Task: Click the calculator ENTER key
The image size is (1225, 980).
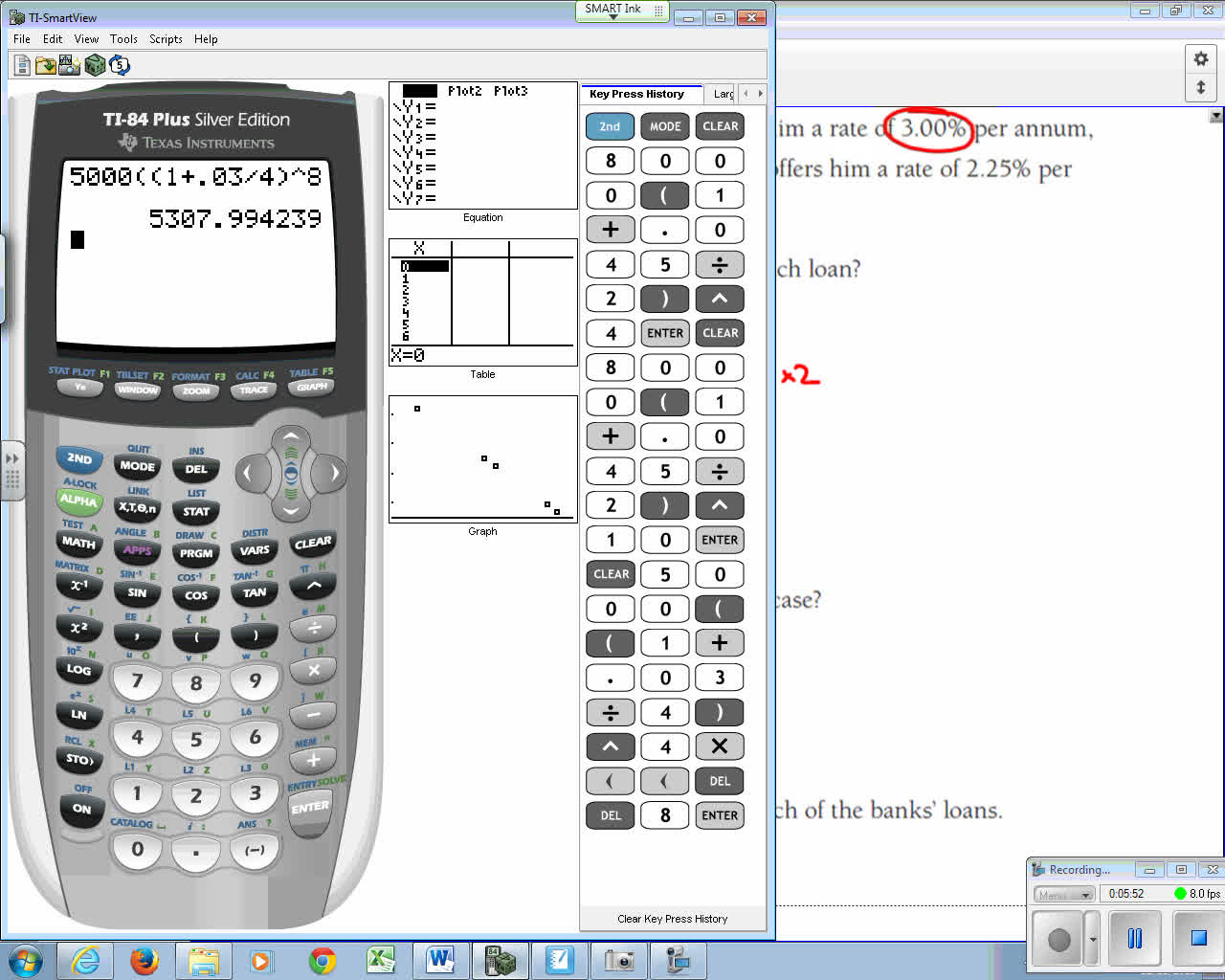Action: click(310, 811)
